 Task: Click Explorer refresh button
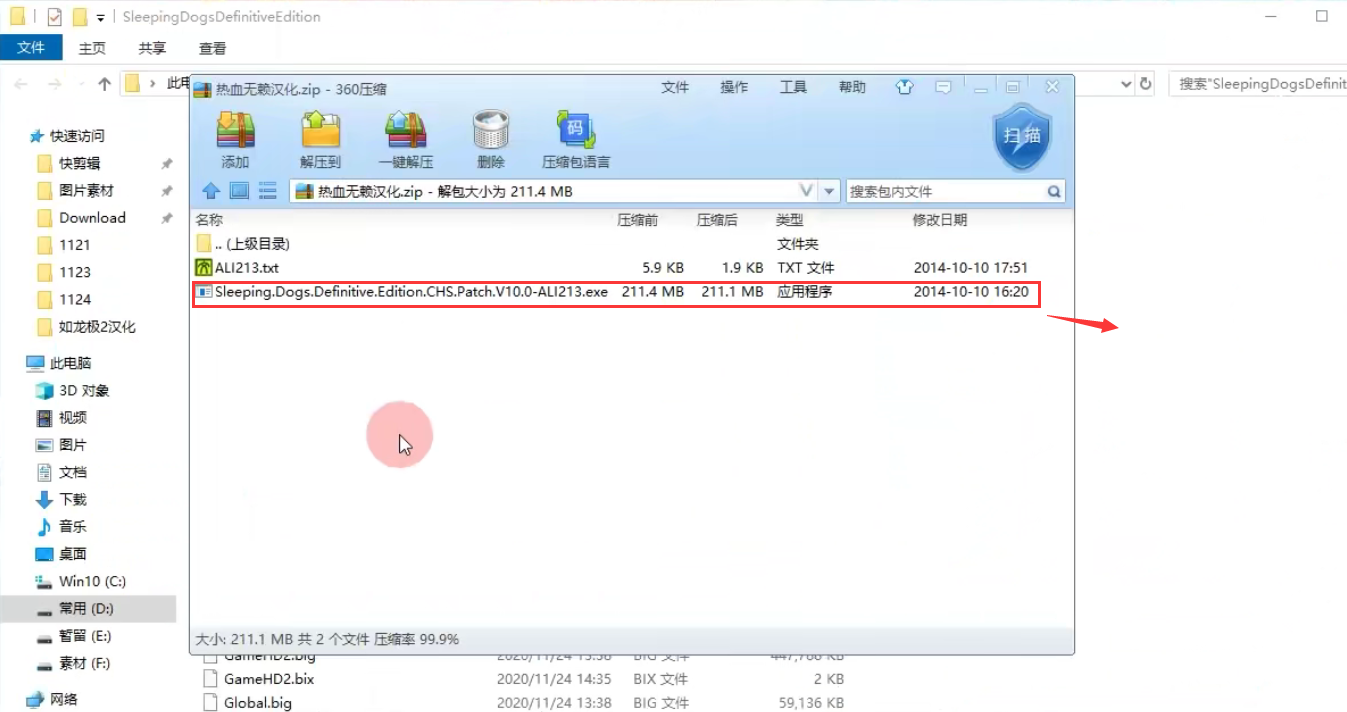point(1146,84)
